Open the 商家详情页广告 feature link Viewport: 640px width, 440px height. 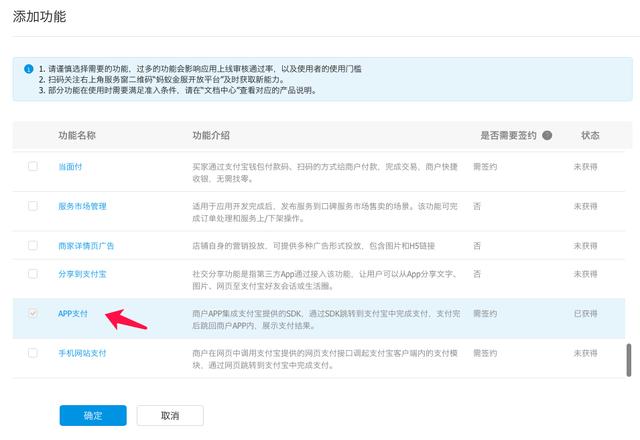coord(86,246)
